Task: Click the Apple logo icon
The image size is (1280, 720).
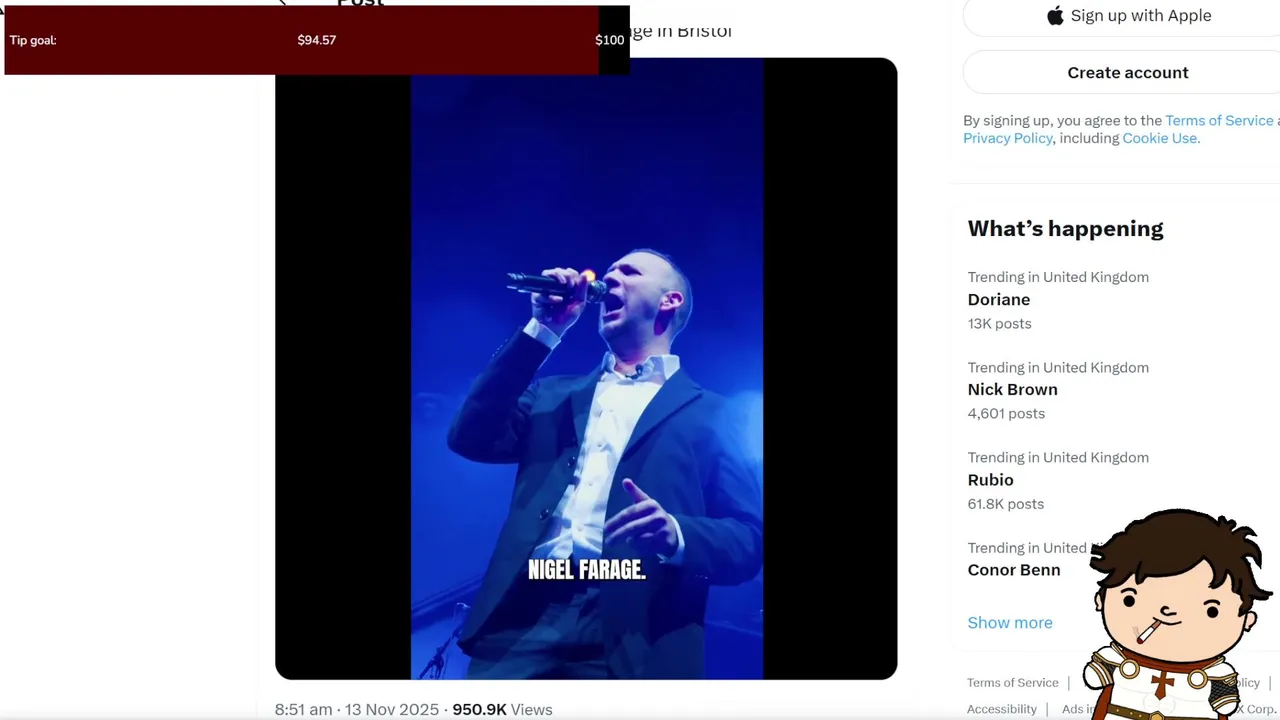Action: (x=1055, y=15)
